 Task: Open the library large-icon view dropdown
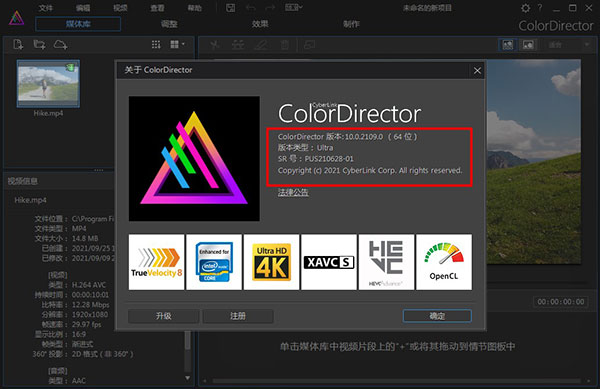pos(177,44)
